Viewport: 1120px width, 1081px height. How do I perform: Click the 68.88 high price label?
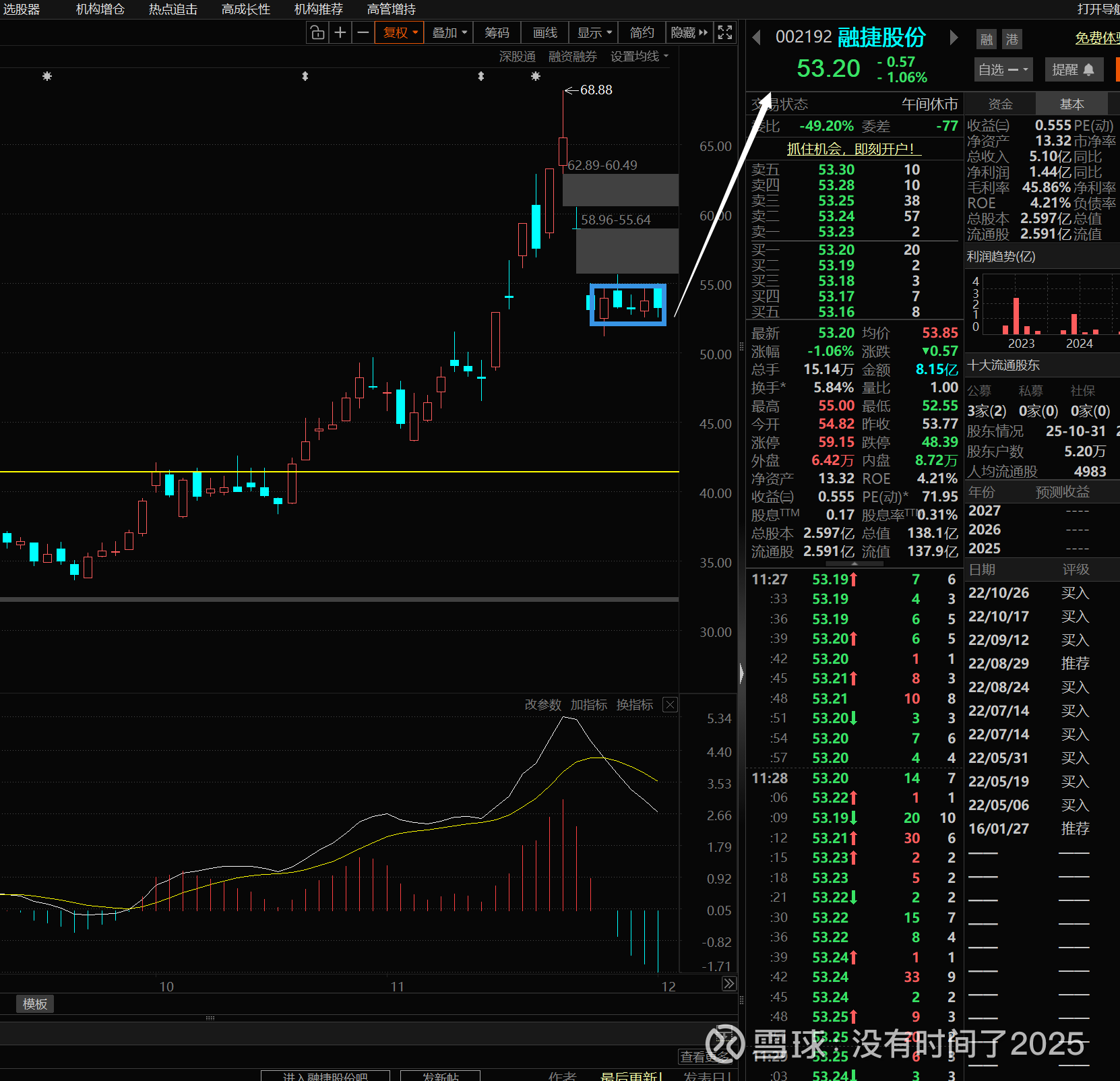pos(596,90)
